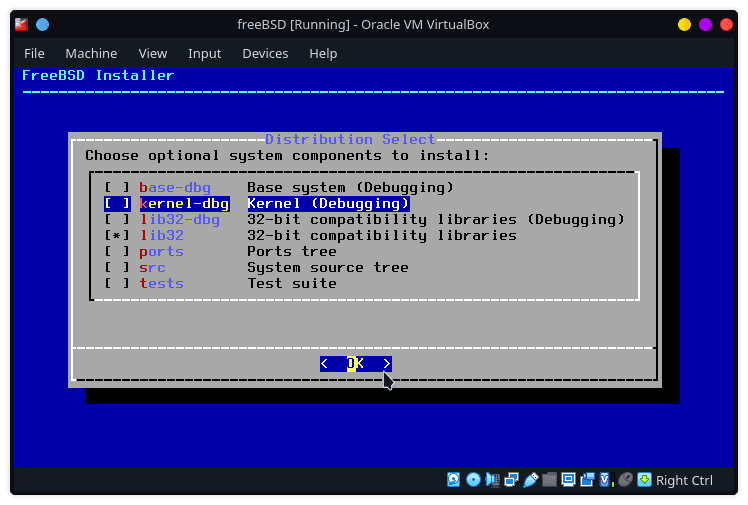Image resolution: width=748 pixels, height=505 pixels.
Task: Click the hard disk activity status icon
Action: click(453, 480)
